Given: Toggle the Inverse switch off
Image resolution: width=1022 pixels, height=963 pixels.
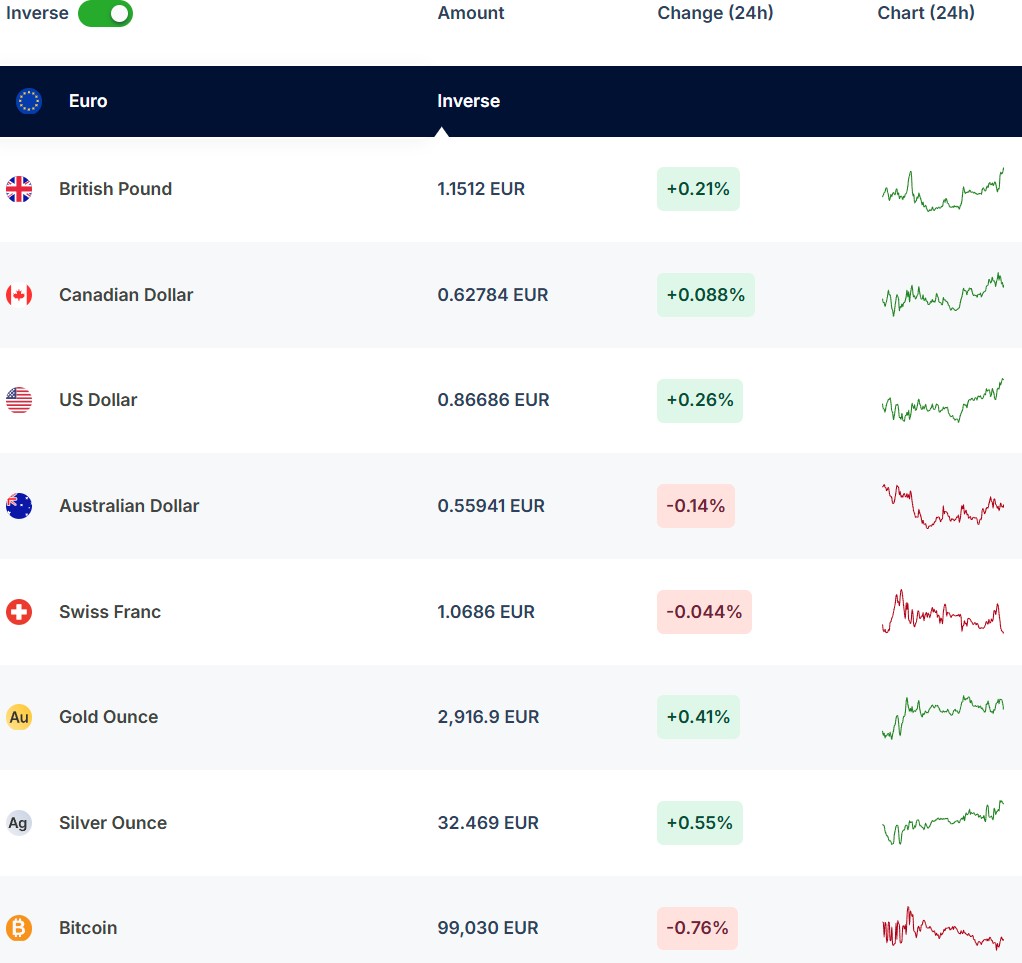Looking at the screenshot, I should [105, 14].
